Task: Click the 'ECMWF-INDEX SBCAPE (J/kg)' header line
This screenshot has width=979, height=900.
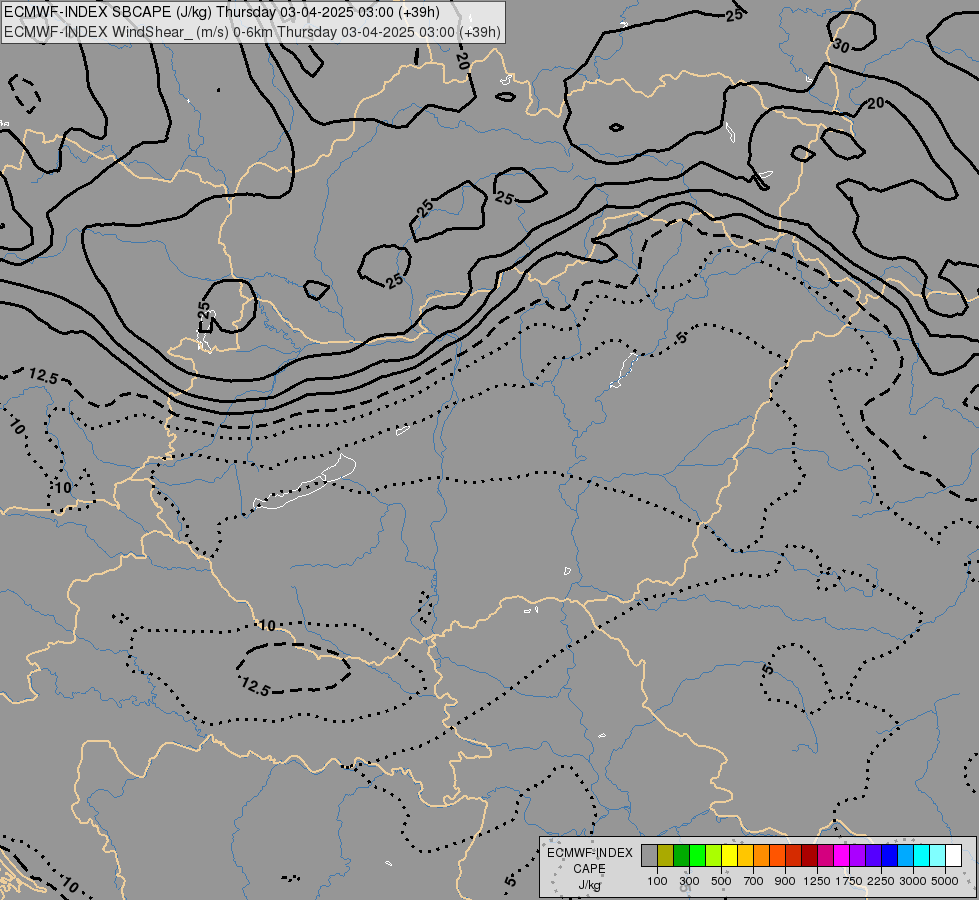Action: [x=222, y=12]
